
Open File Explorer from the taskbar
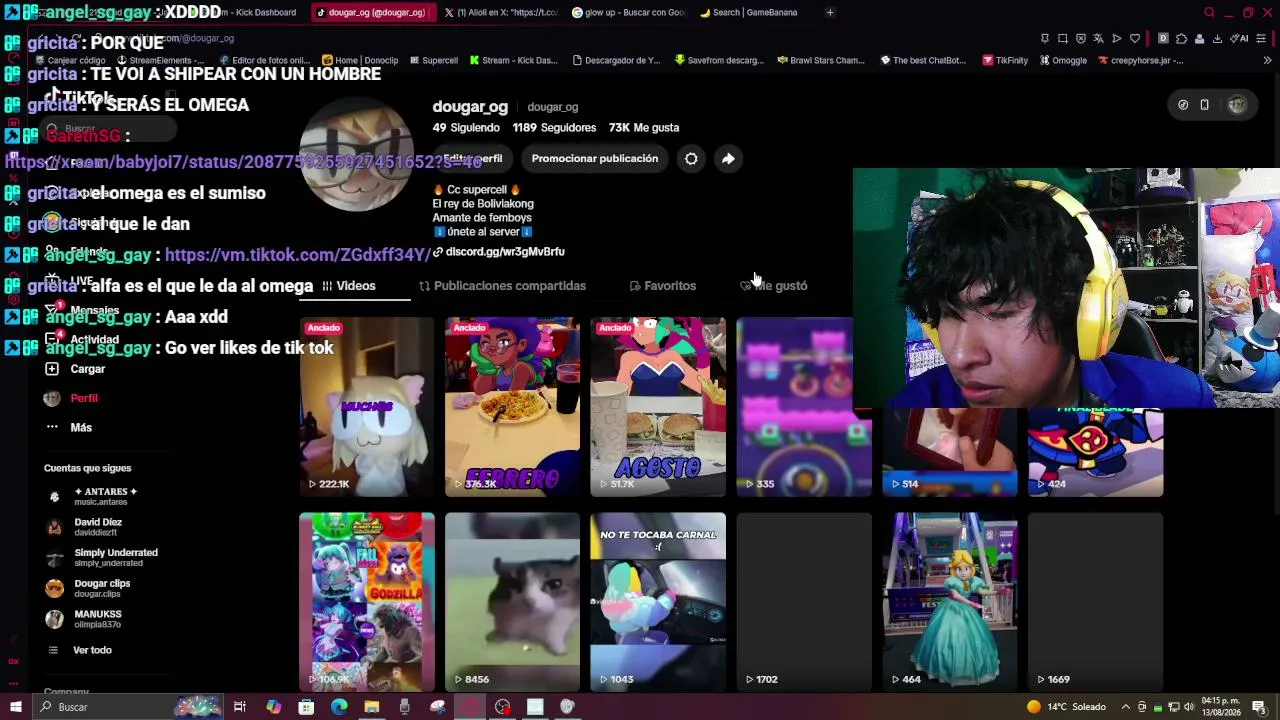click(372, 707)
